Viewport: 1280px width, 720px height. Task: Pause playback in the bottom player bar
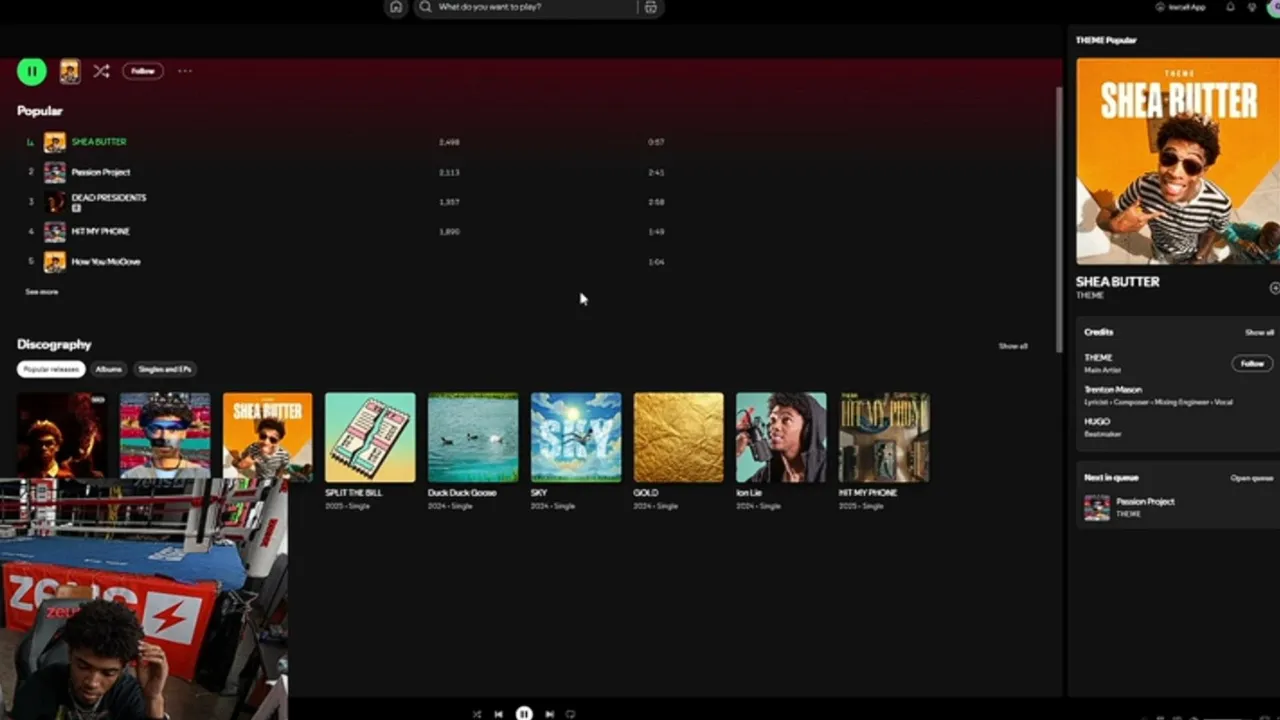click(524, 713)
